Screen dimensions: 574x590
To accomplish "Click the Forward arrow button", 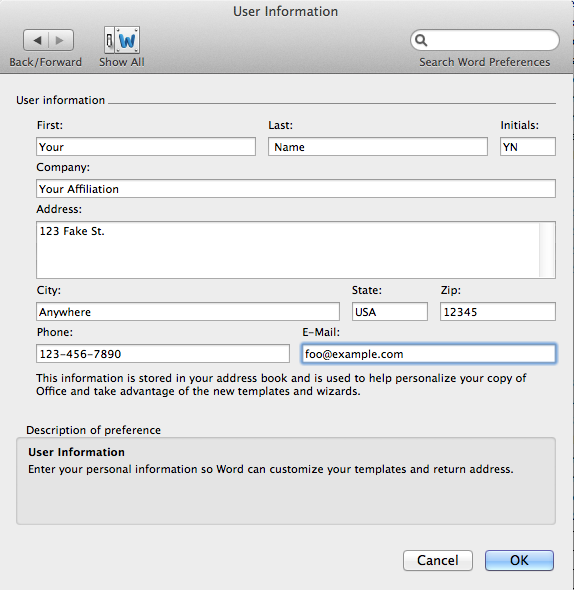I will (x=61, y=40).
